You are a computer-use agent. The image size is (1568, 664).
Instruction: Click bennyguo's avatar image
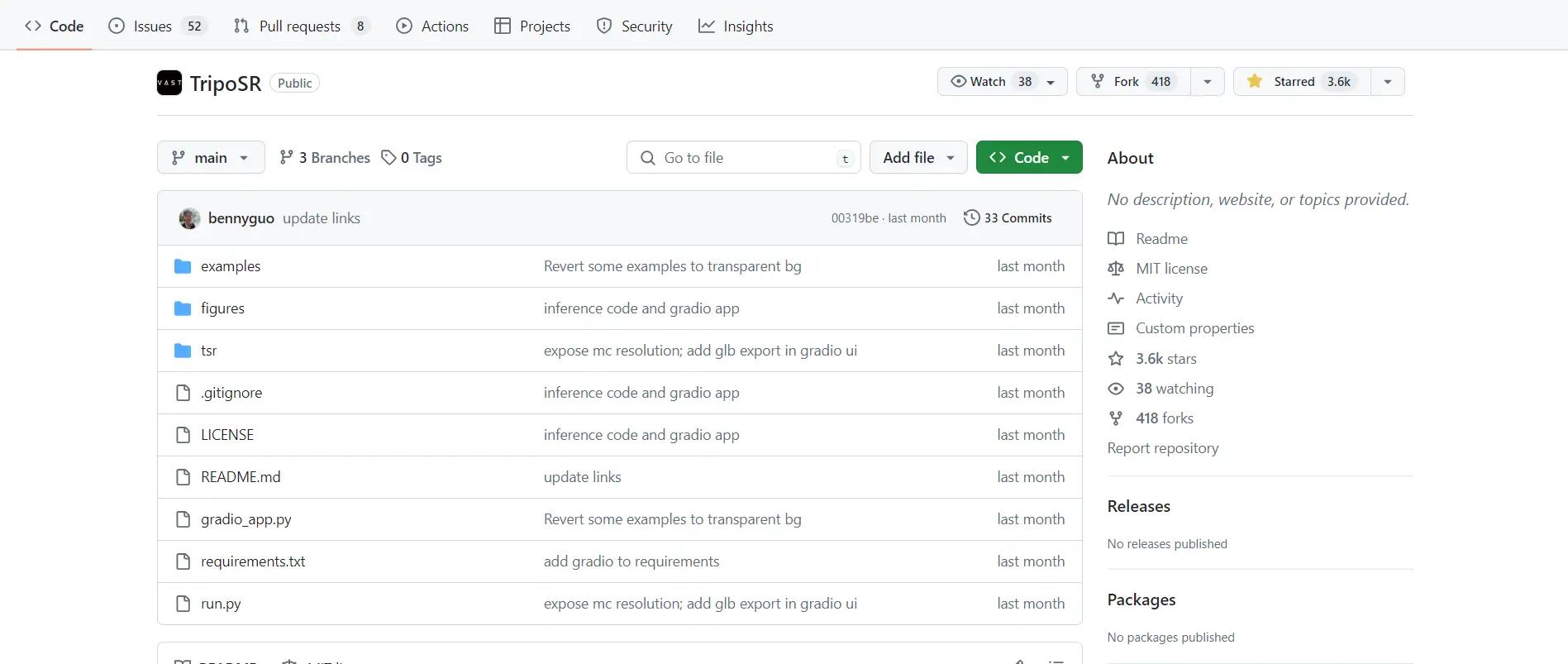(x=189, y=218)
